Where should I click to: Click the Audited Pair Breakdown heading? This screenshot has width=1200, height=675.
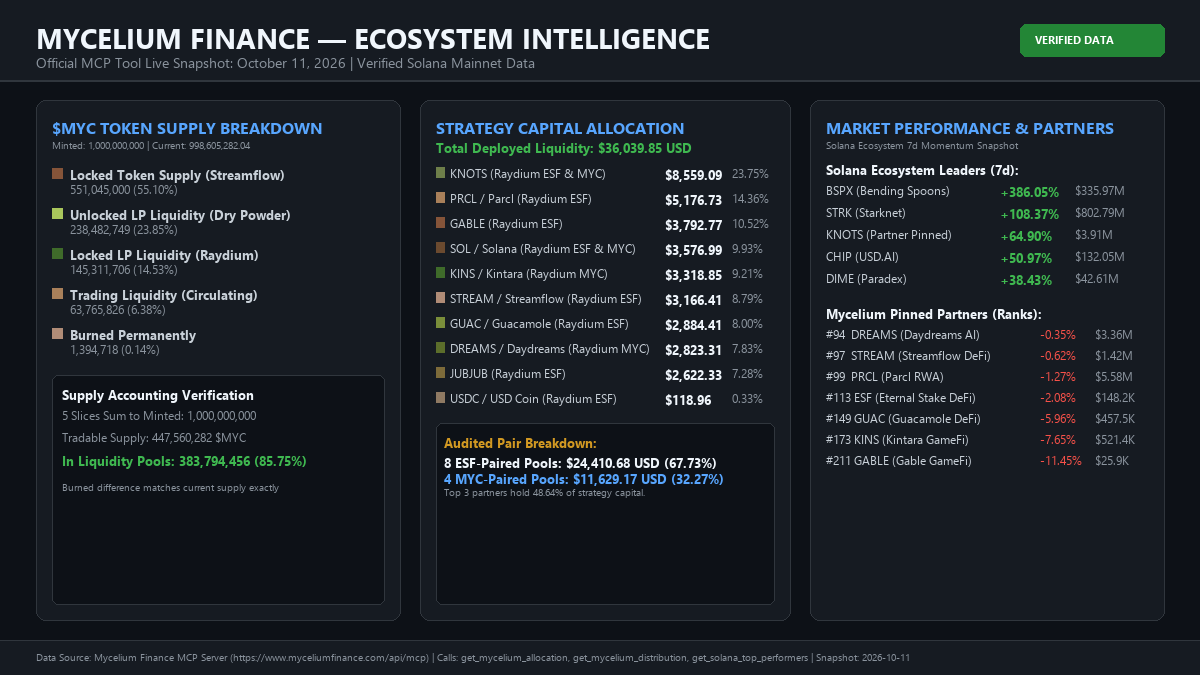point(520,443)
